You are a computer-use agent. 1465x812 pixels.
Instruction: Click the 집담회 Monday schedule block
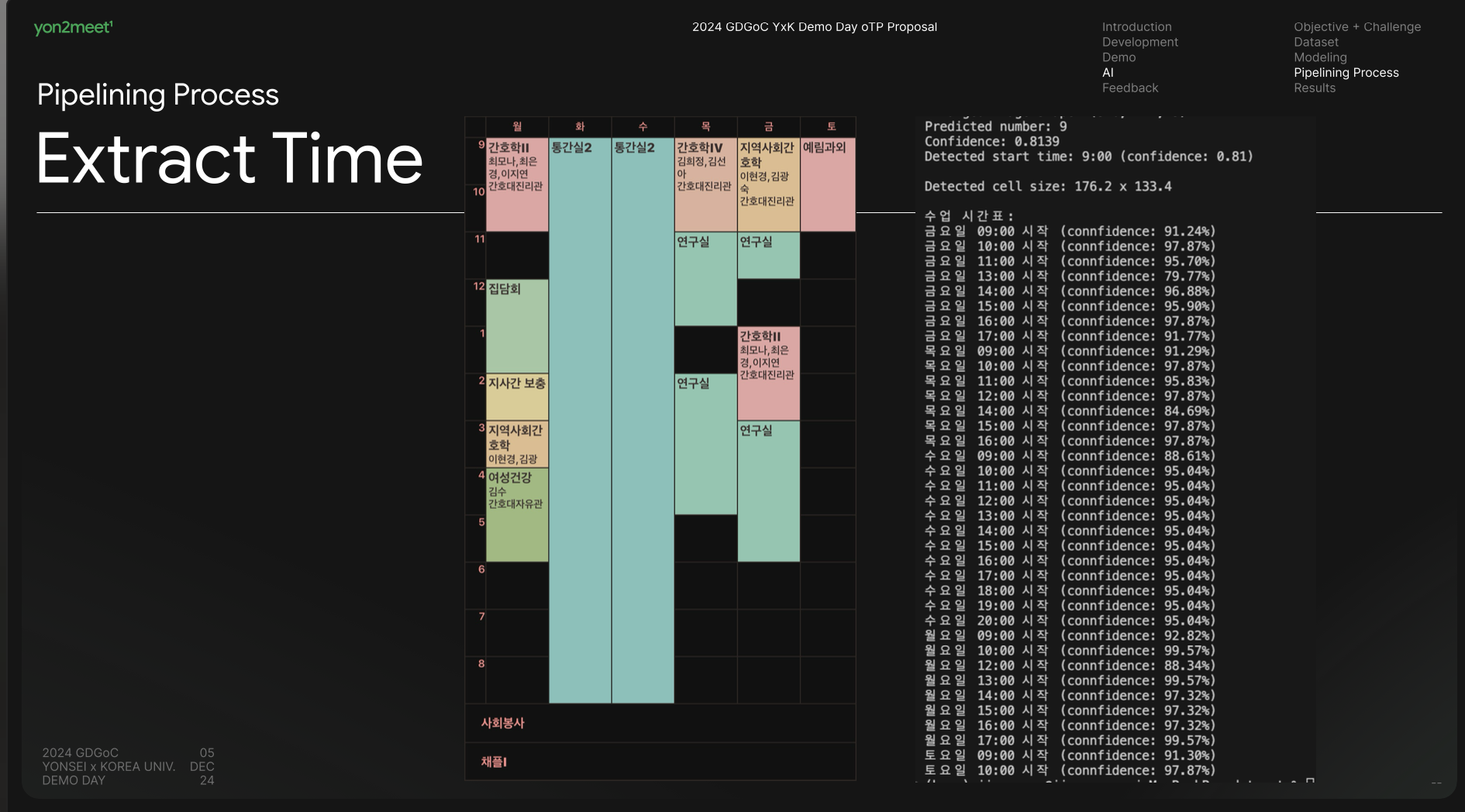[x=517, y=326]
